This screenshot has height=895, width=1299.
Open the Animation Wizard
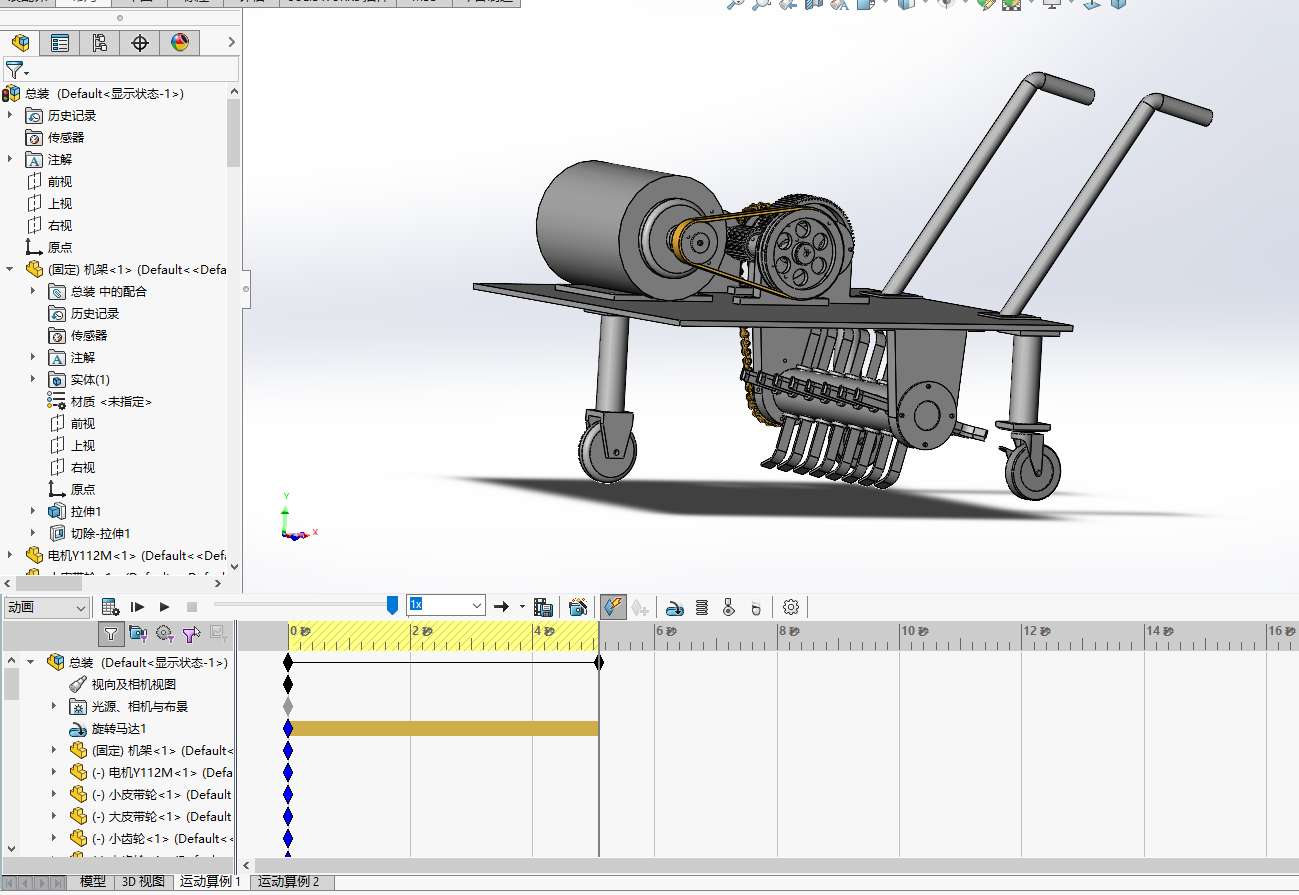[578, 607]
